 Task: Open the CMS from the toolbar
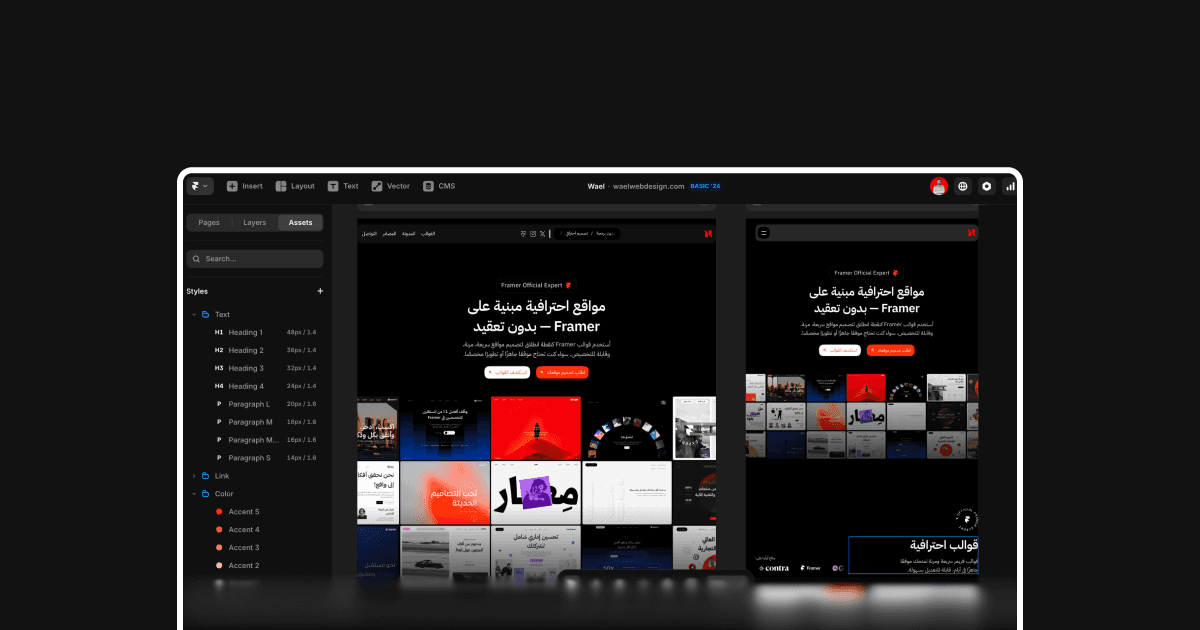click(x=439, y=186)
